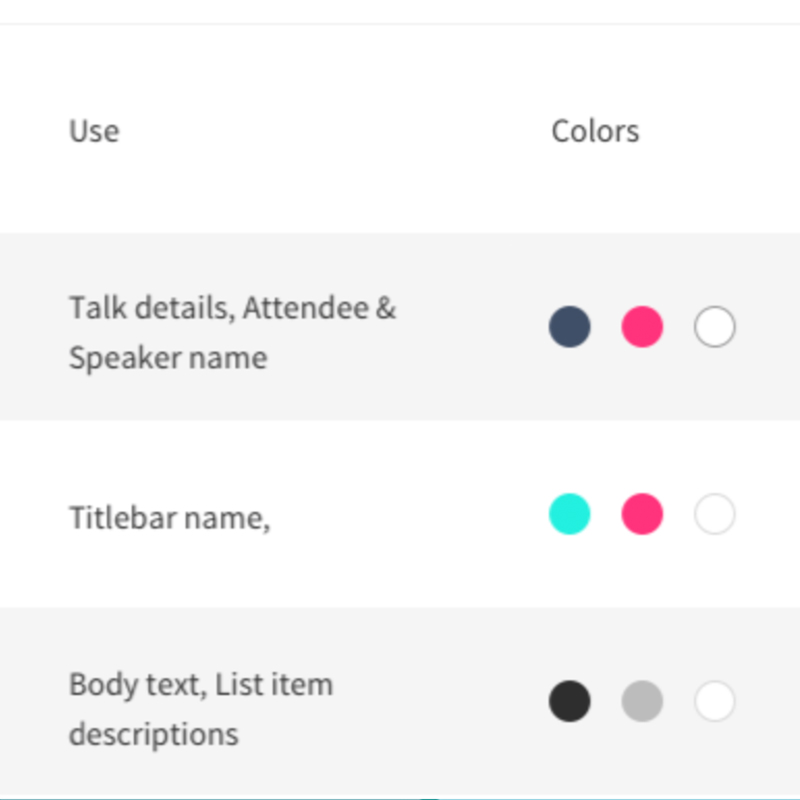Viewport: 800px width, 800px height.
Task: Select the dark navy swatch for Talk details
Action: click(x=569, y=327)
